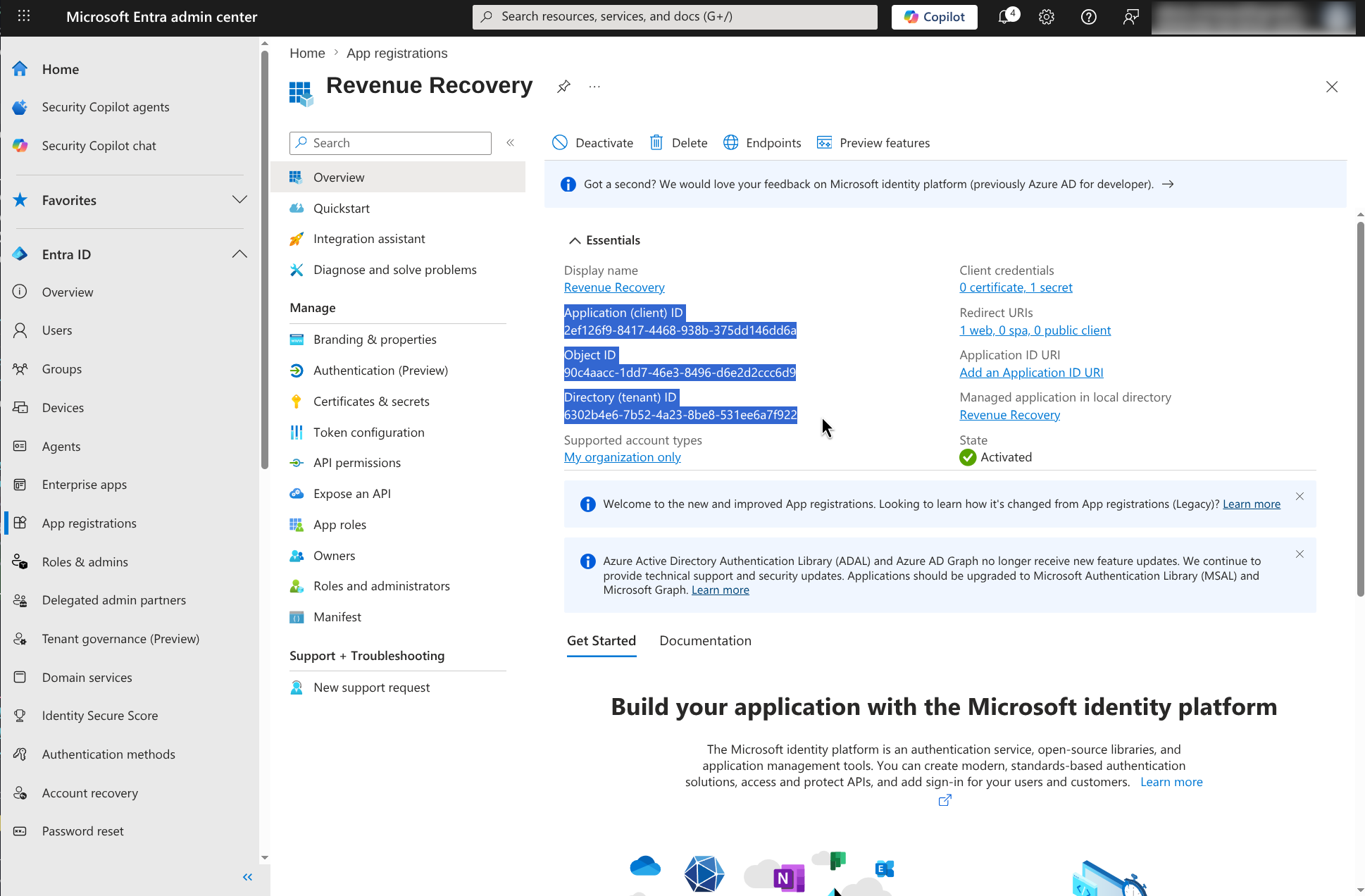Screen dimensions: 1365x896
Task: Open Endpoints from the command bar
Action: (762, 143)
